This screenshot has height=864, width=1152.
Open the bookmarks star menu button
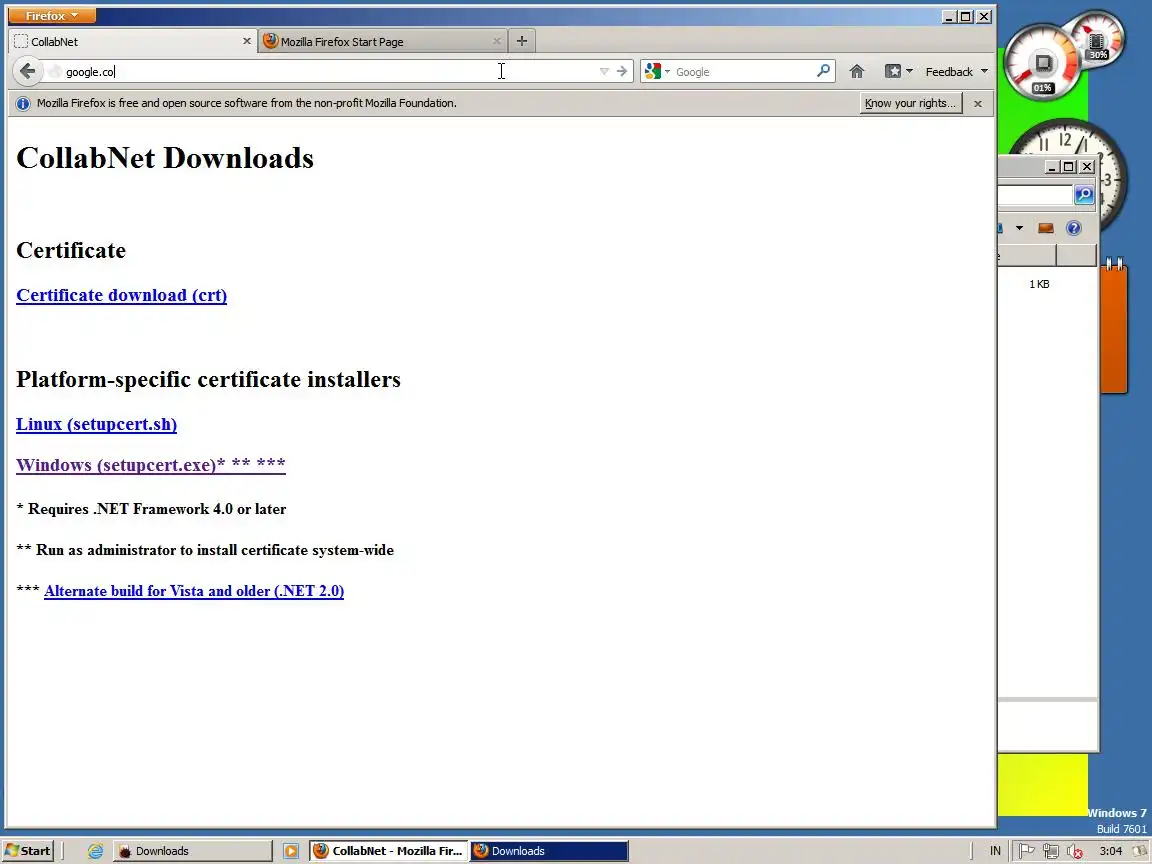click(x=893, y=71)
